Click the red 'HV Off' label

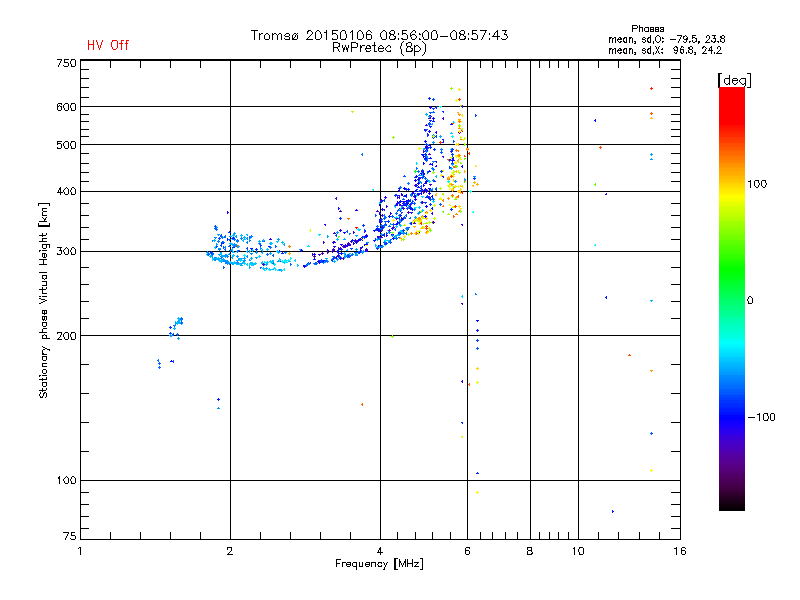pos(108,45)
